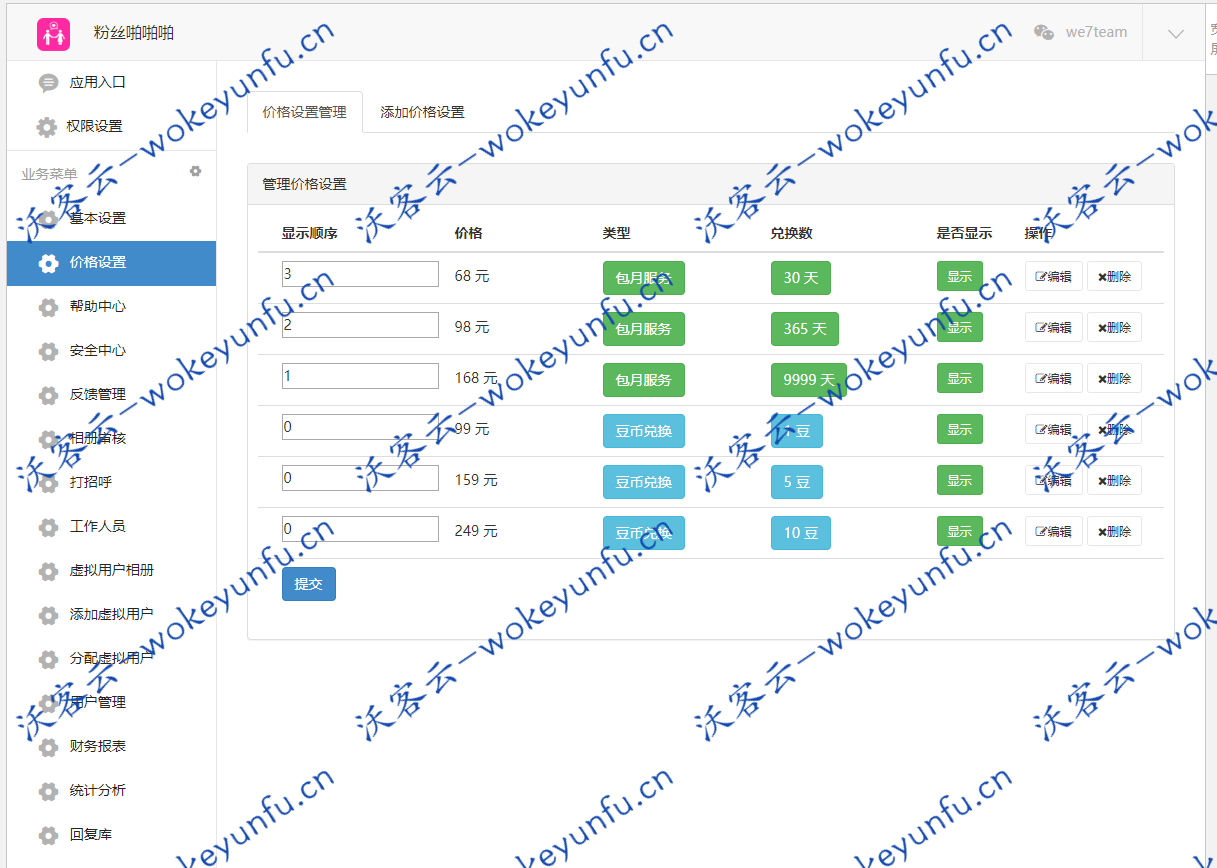Open the 财务报表 sidebar entry
The image size is (1217, 868).
(111, 746)
